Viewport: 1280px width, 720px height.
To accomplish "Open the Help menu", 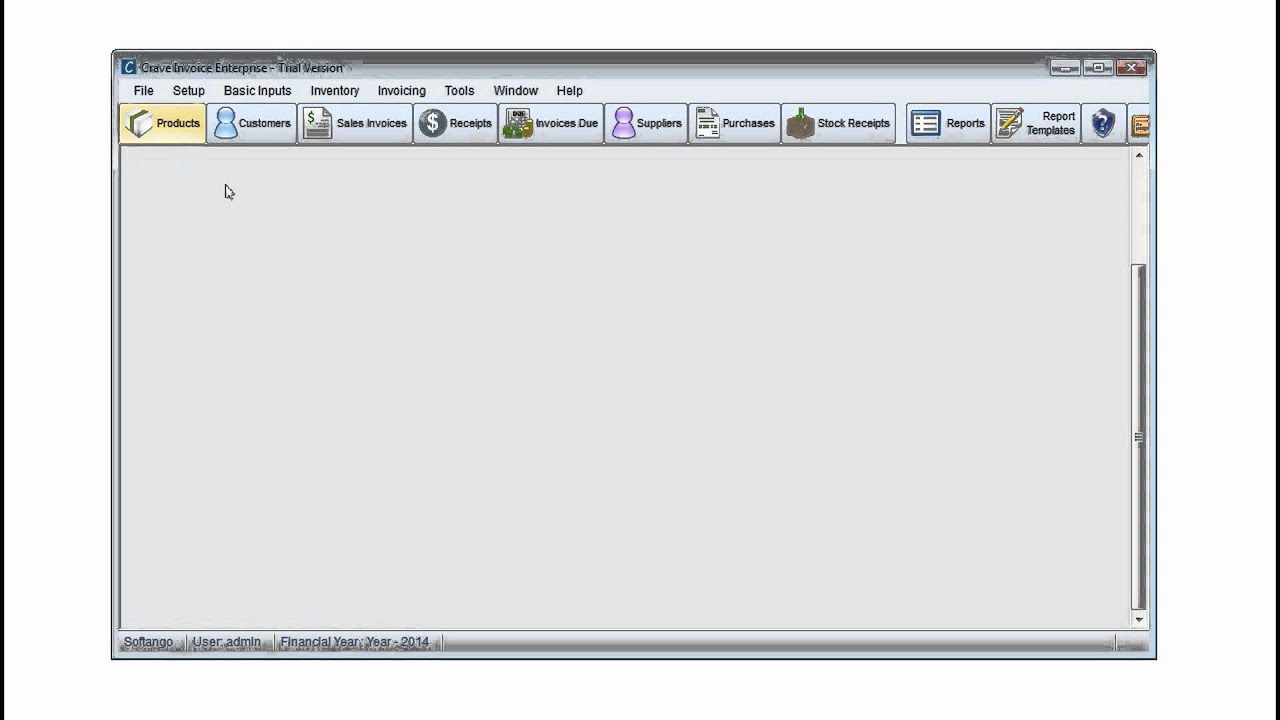I will pos(570,90).
